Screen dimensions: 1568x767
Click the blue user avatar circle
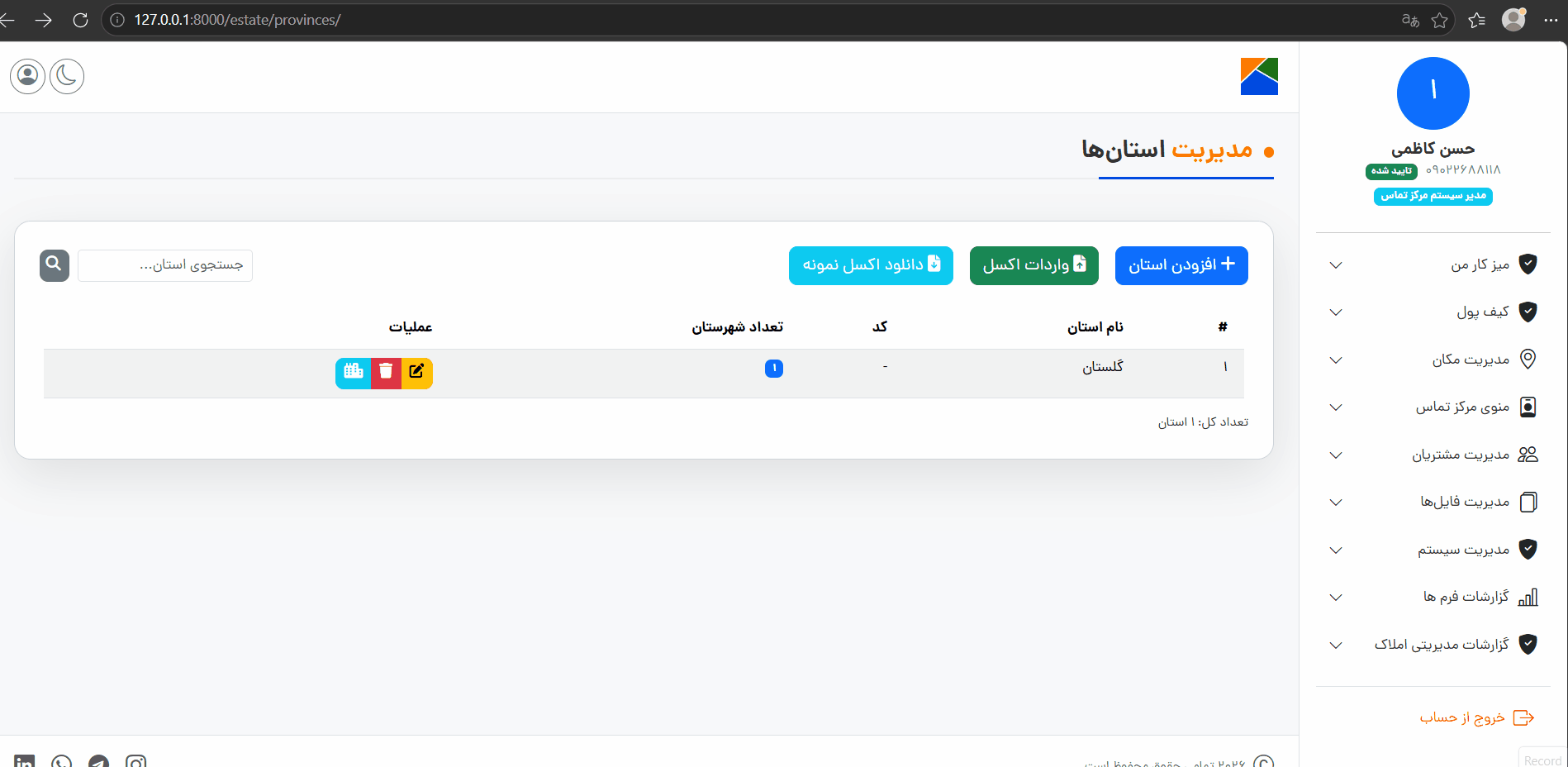[1433, 93]
